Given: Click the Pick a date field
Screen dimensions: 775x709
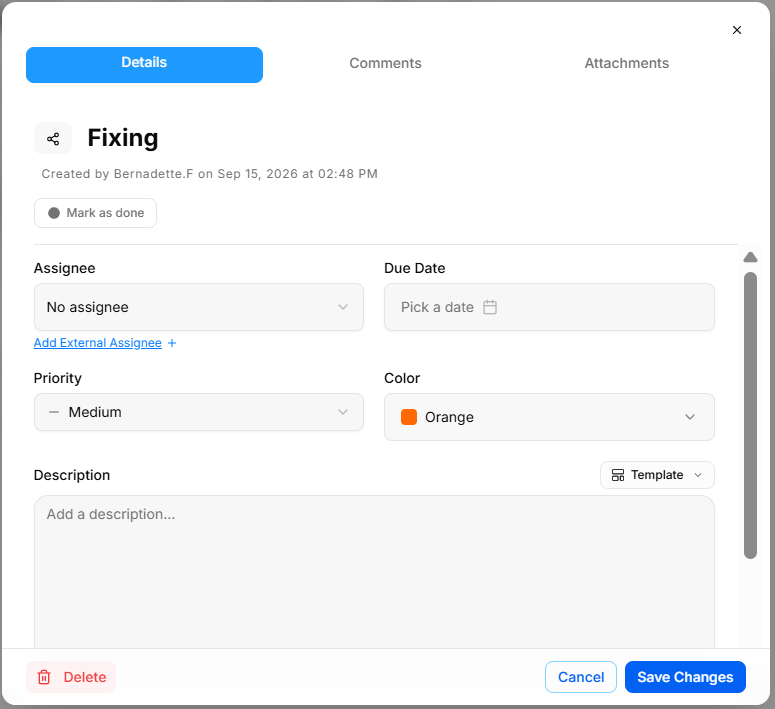Looking at the screenshot, I should pos(549,307).
